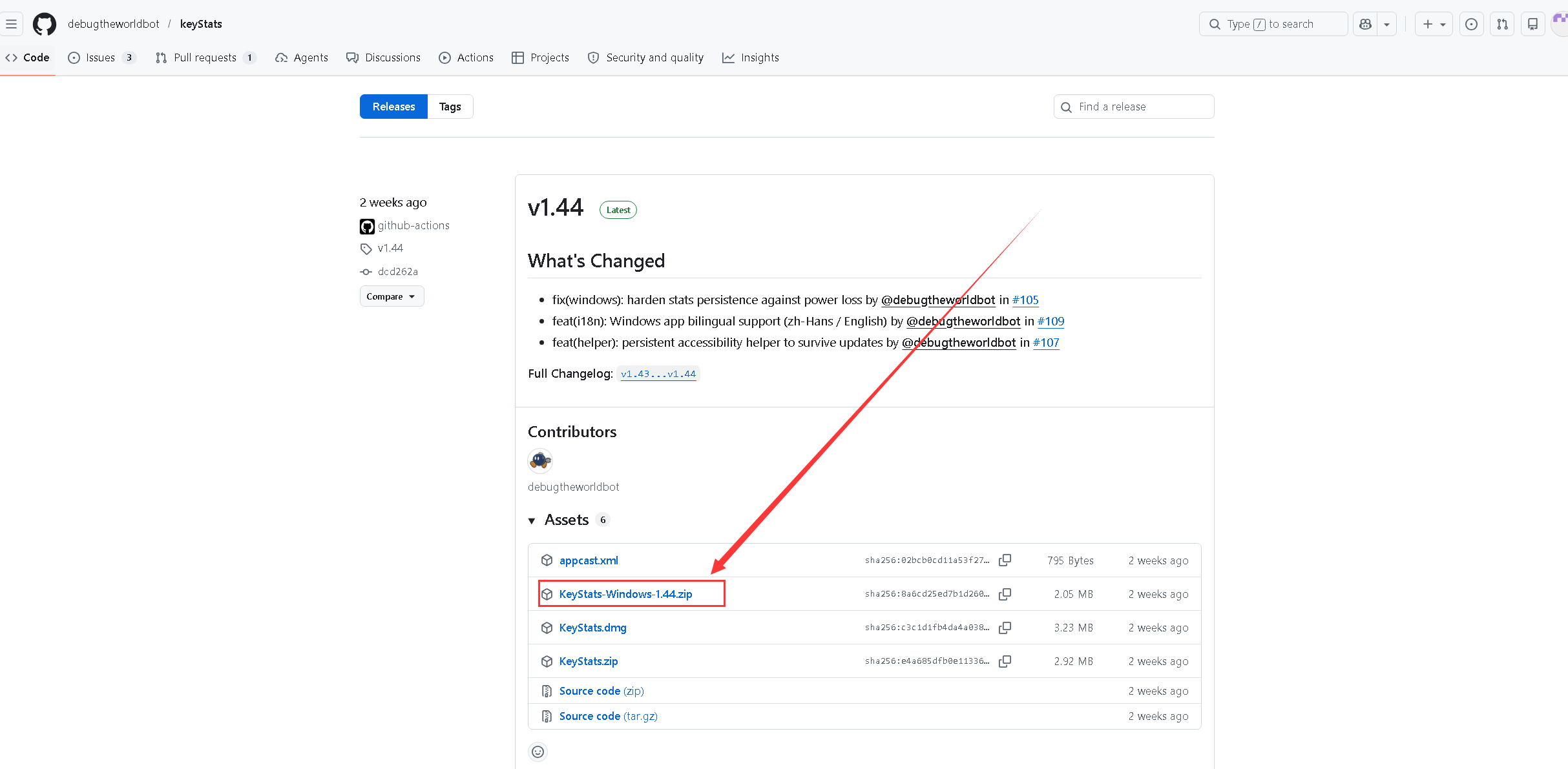Image resolution: width=1568 pixels, height=769 pixels.
Task: Go to the GitHub homepage logo
Action: pyautogui.click(x=45, y=24)
